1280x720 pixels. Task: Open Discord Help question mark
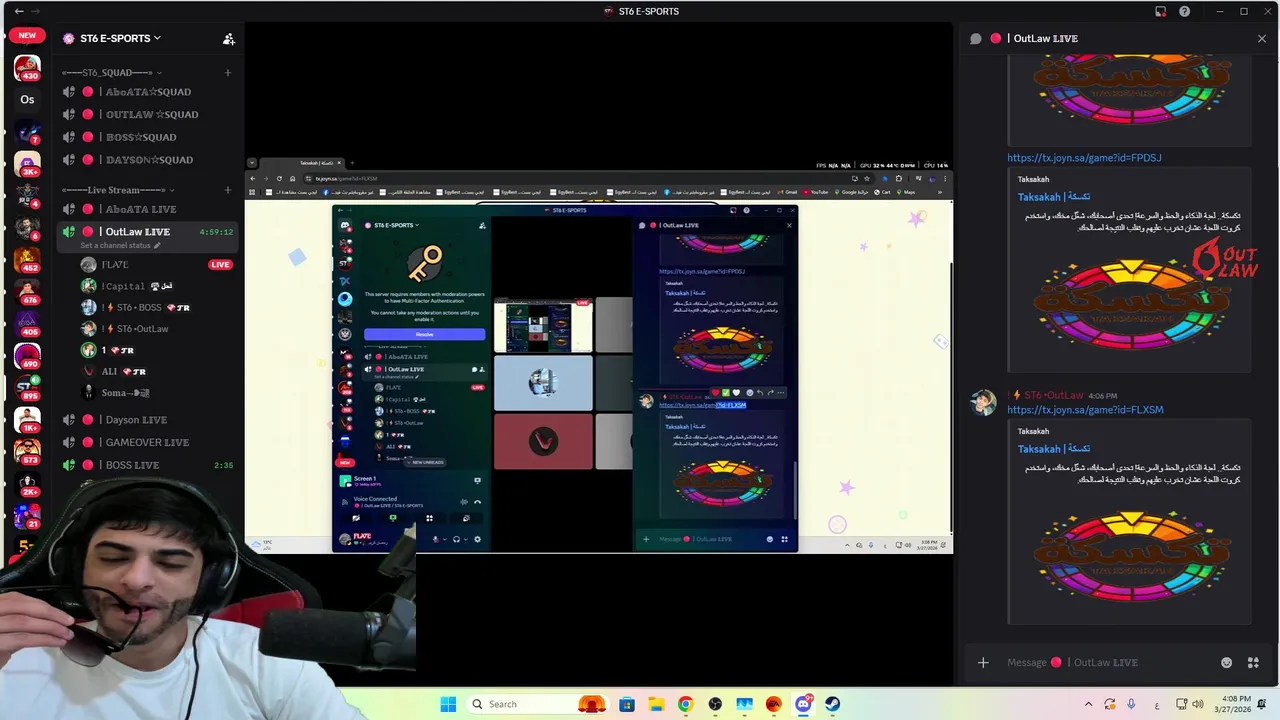(1185, 11)
